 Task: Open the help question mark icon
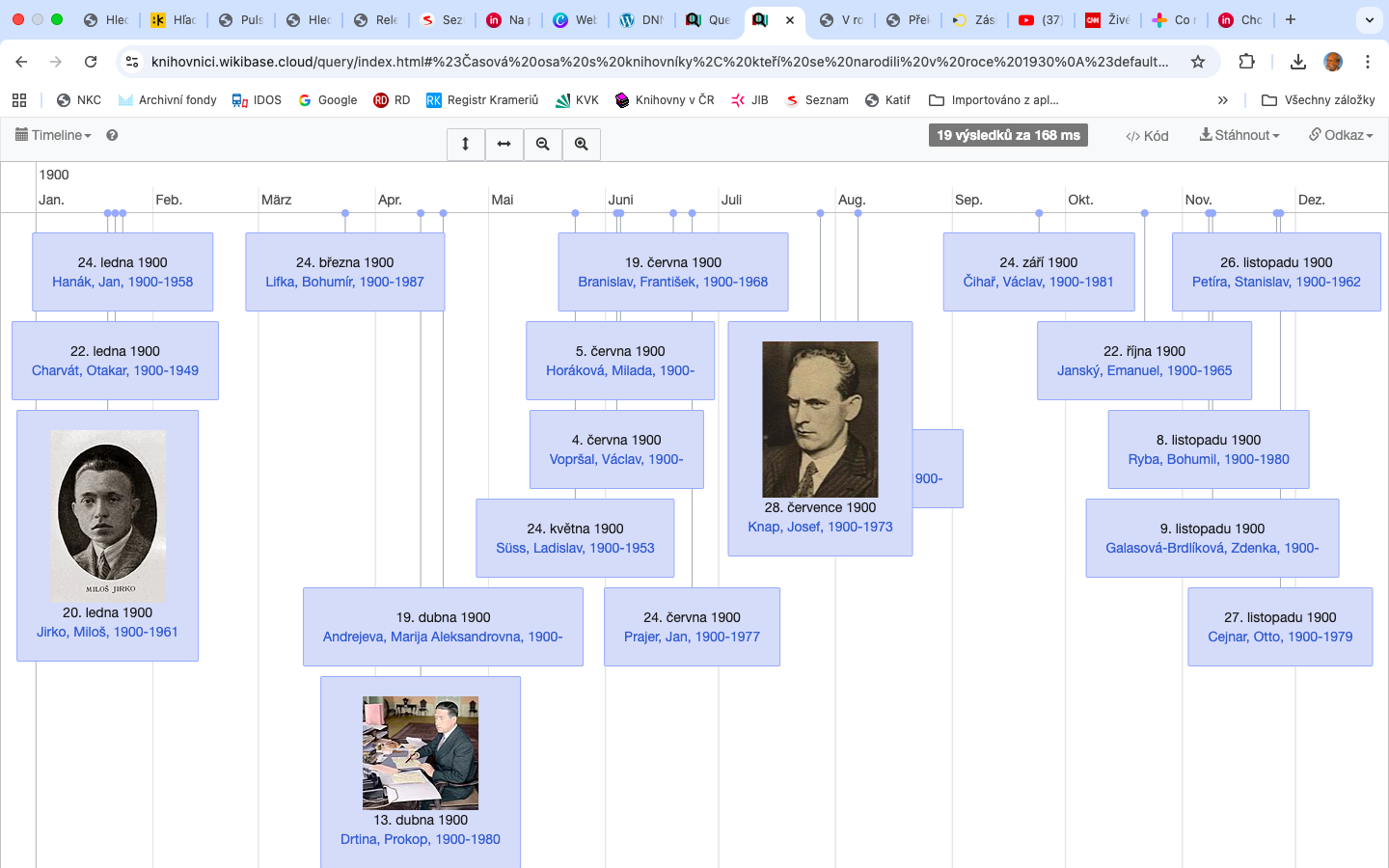pos(112,135)
